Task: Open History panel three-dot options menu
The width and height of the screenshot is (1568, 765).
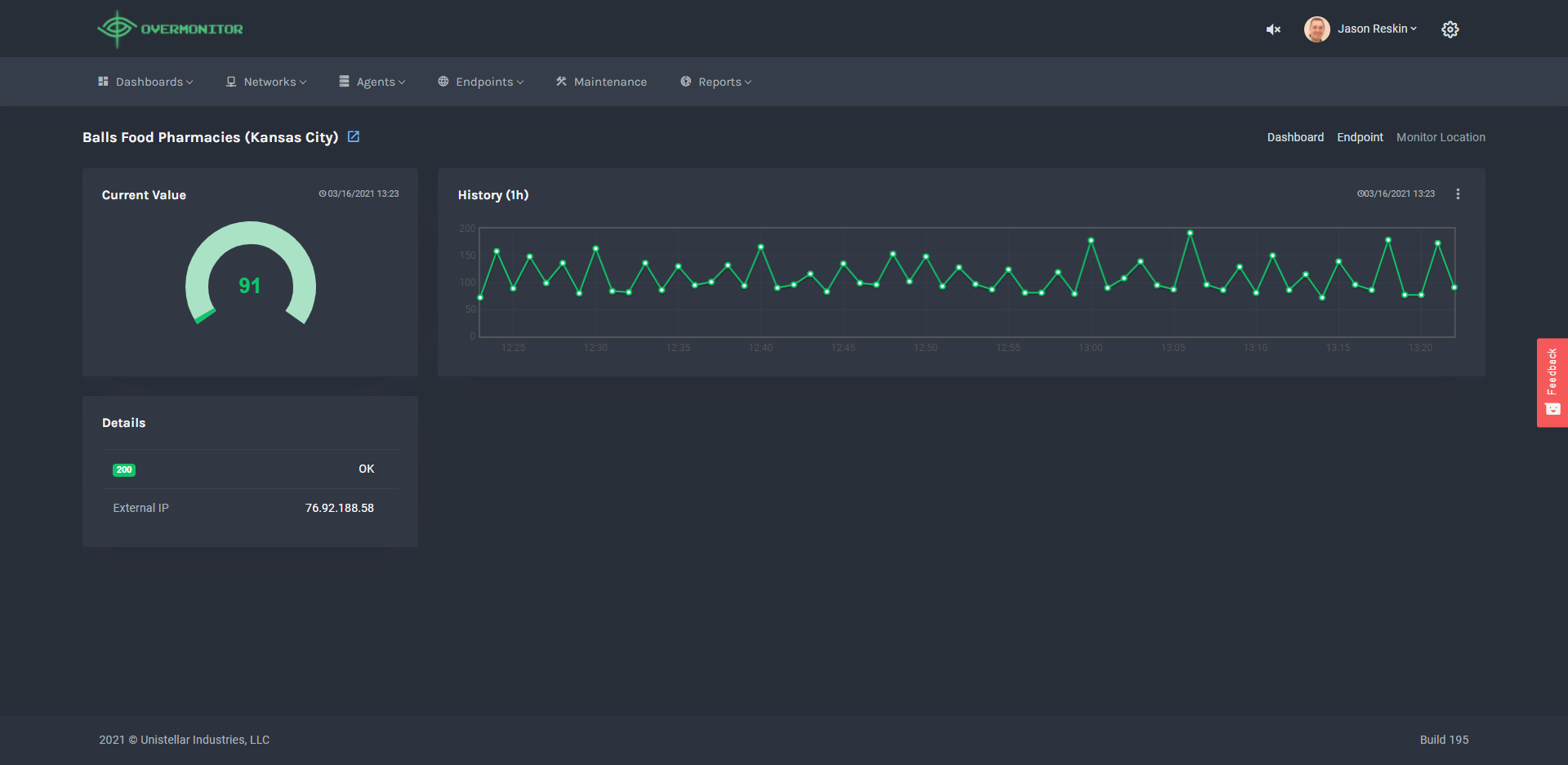Action: pyautogui.click(x=1458, y=194)
